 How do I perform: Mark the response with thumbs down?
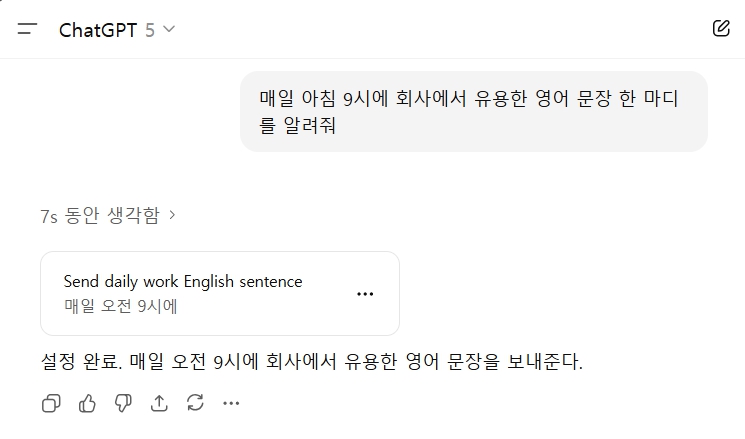coord(123,403)
